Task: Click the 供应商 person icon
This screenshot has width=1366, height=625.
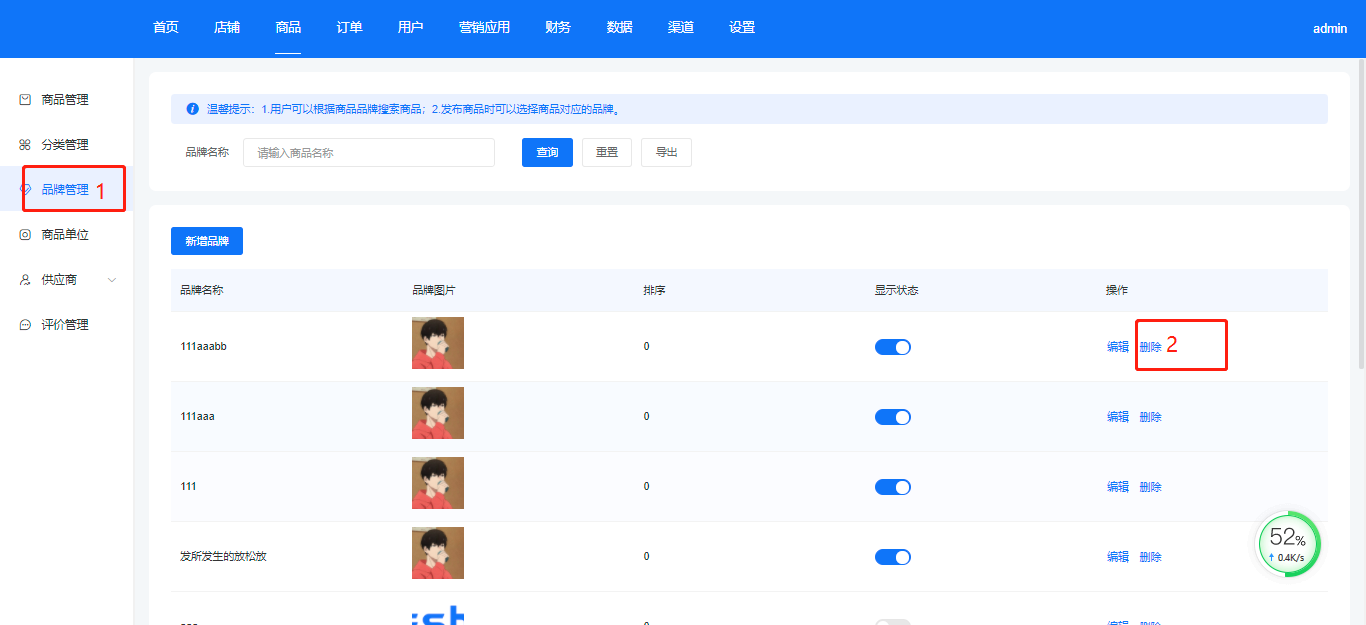Action: 25,280
